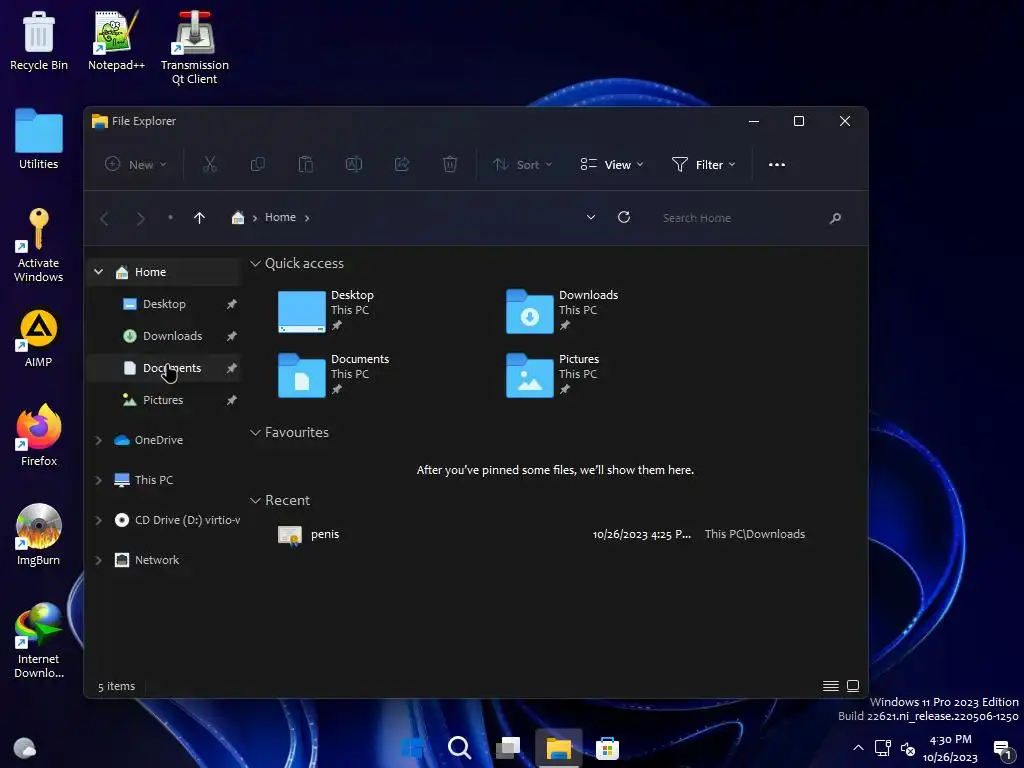Select the Utilities folder on desktop
The width and height of the screenshot is (1024, 768).
click(39, 139)
